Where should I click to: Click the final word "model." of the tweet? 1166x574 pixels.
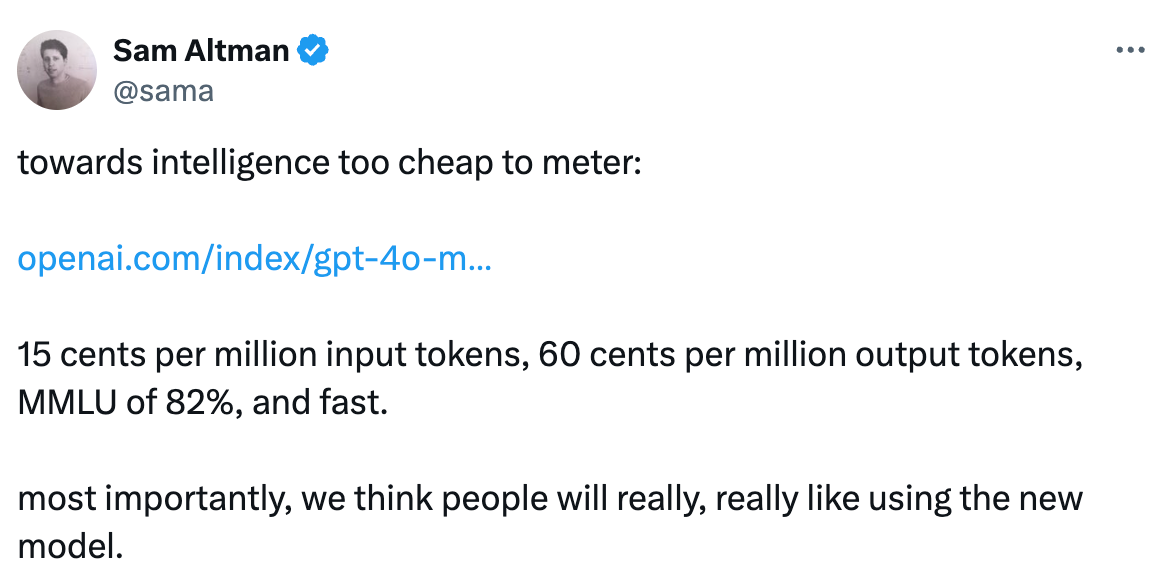tap(70, 547)
